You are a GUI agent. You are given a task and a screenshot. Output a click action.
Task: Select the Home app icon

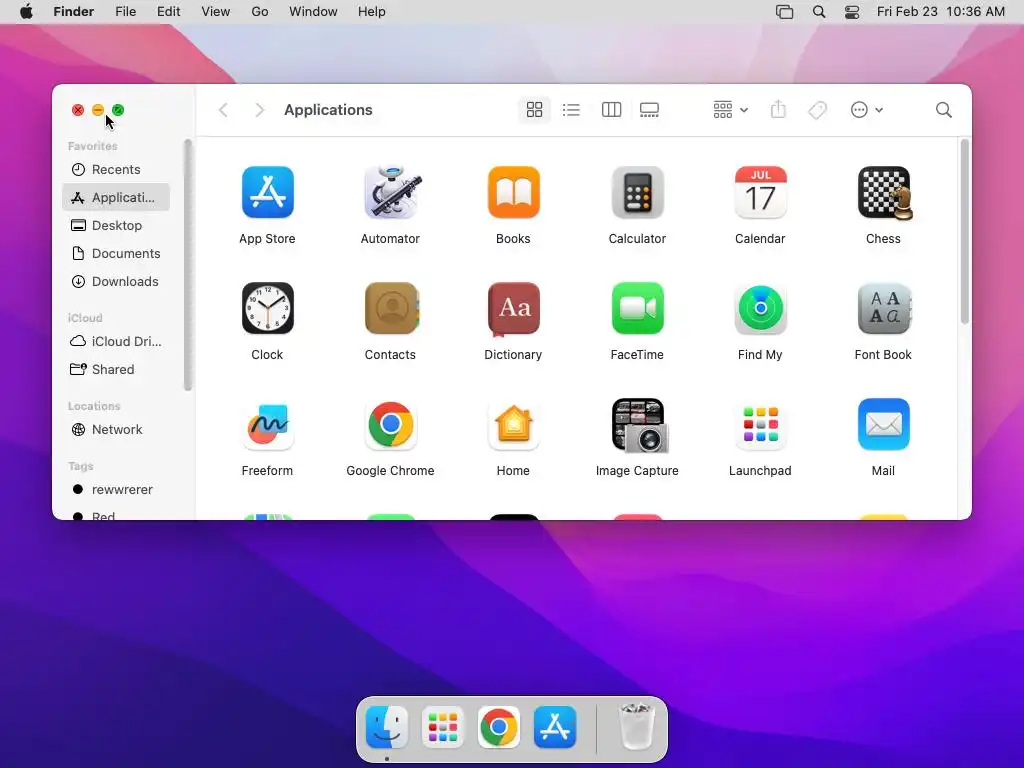514,424
